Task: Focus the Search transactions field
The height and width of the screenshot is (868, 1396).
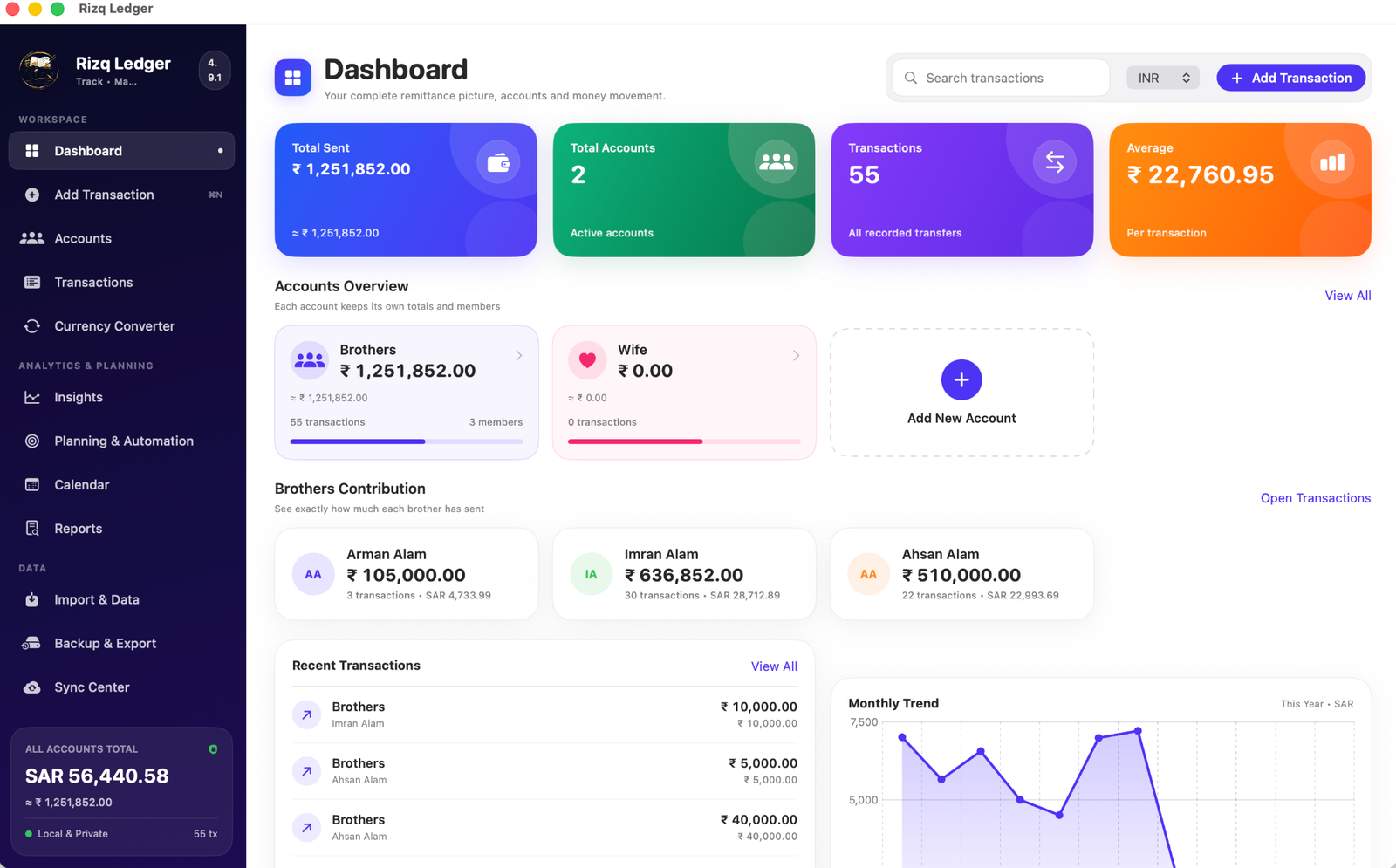Action: 1001,78
